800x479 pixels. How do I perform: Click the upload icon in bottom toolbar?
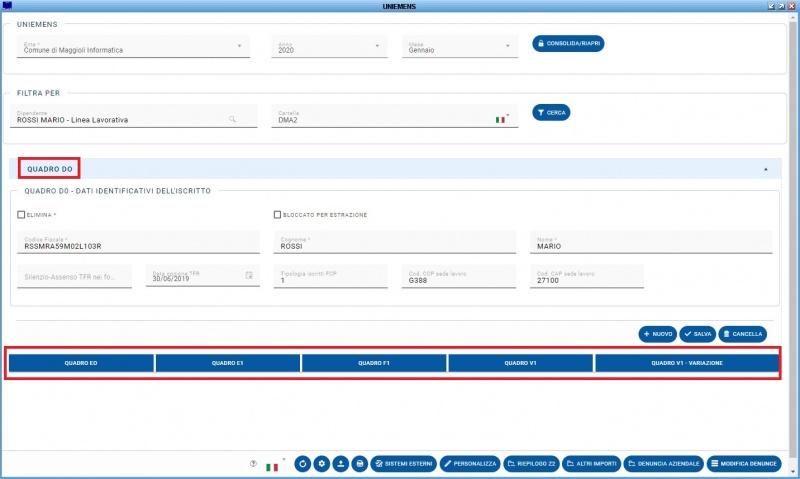[340, 464]
